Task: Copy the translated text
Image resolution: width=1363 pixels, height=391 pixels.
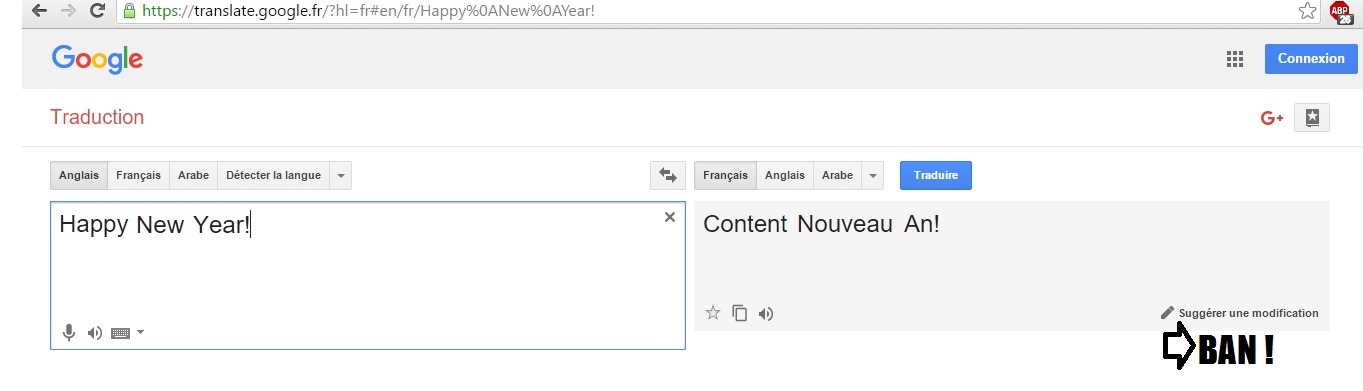Action: (x=740, y=313)
